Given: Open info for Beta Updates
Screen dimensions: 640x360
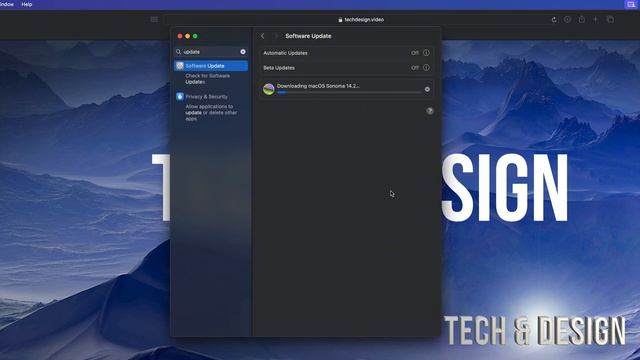Looking at the screenshot, I should point(426,68).
